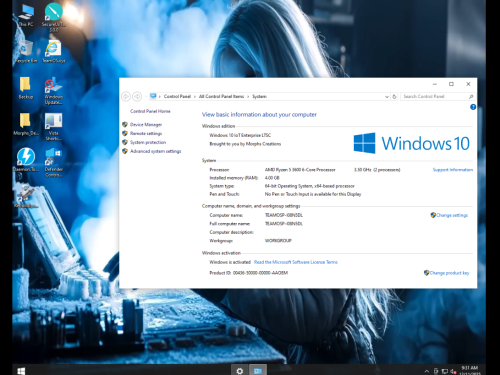Open the Recycle Bin

[x=26, y=52]
